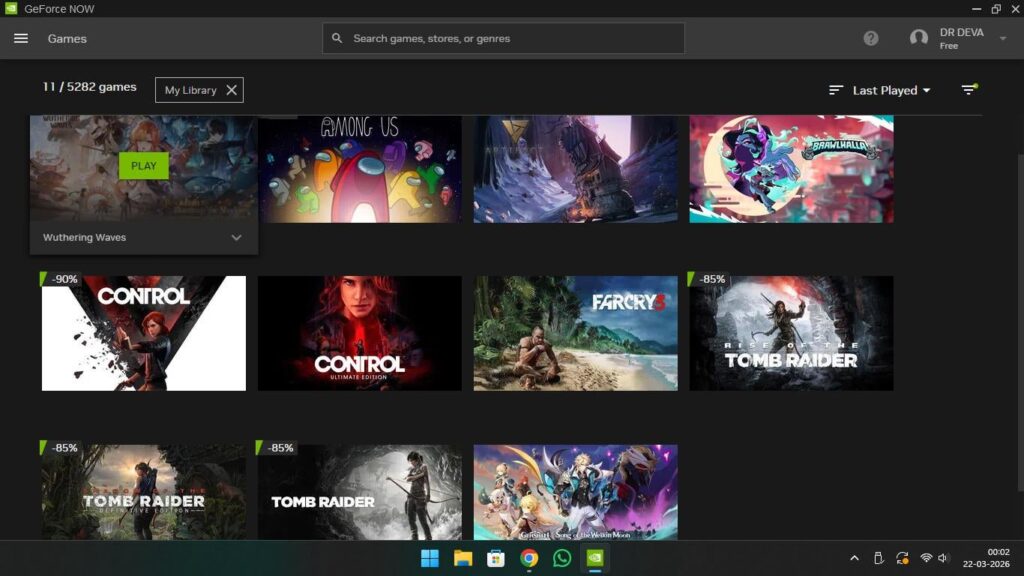Click the Wuthering Waves title text

pos(84,238)
